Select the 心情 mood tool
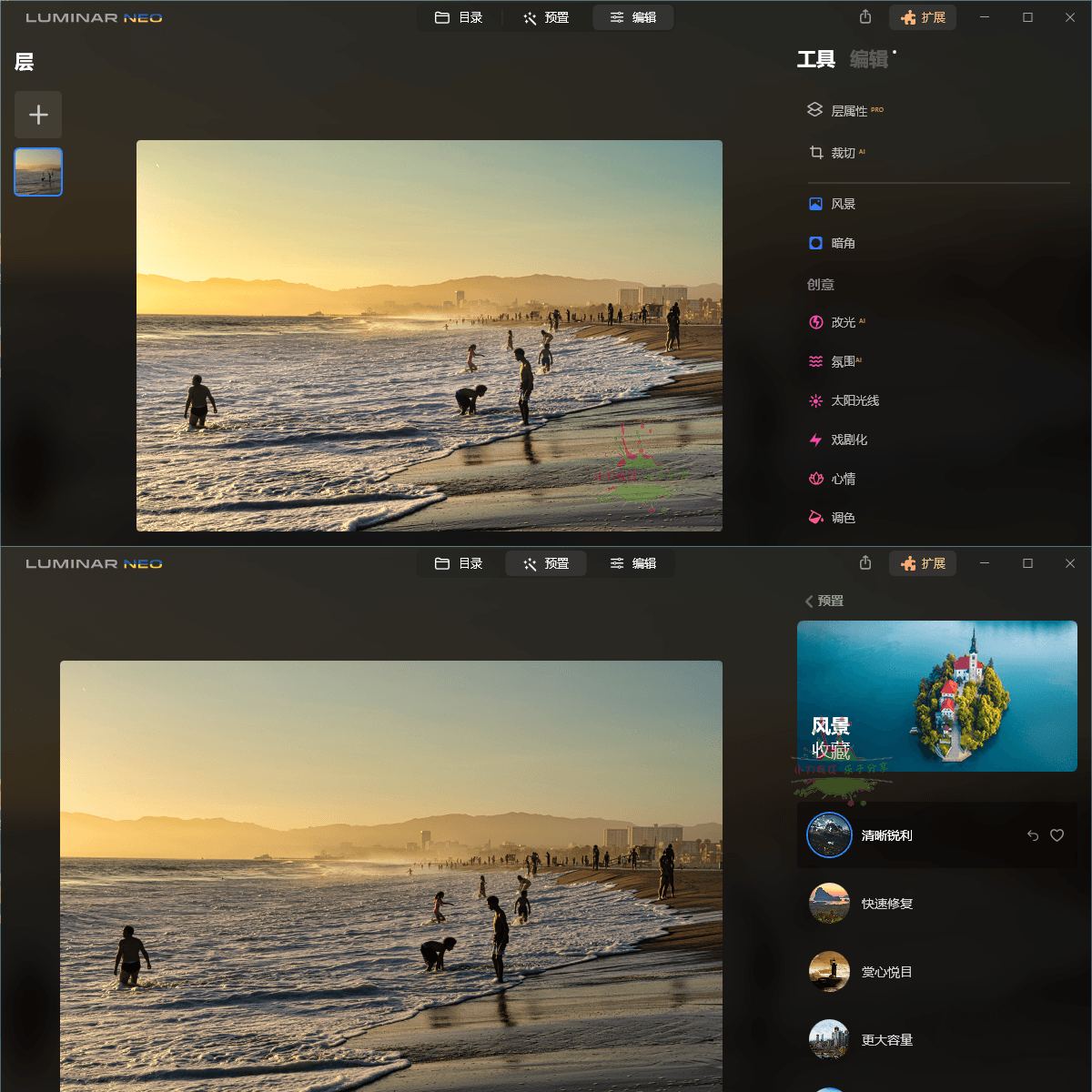The image size is (1092, 1092). click(x=842, y=479)
